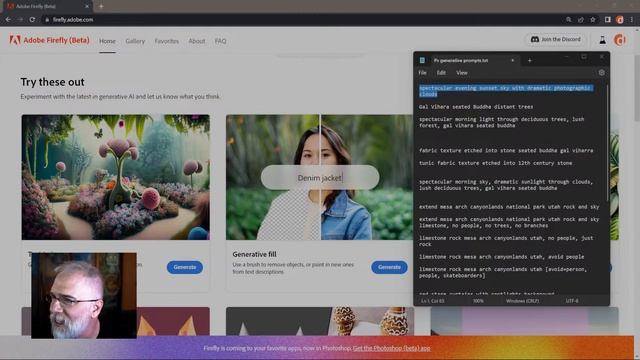Open the Favorites nav item

[x=167, y=41]
